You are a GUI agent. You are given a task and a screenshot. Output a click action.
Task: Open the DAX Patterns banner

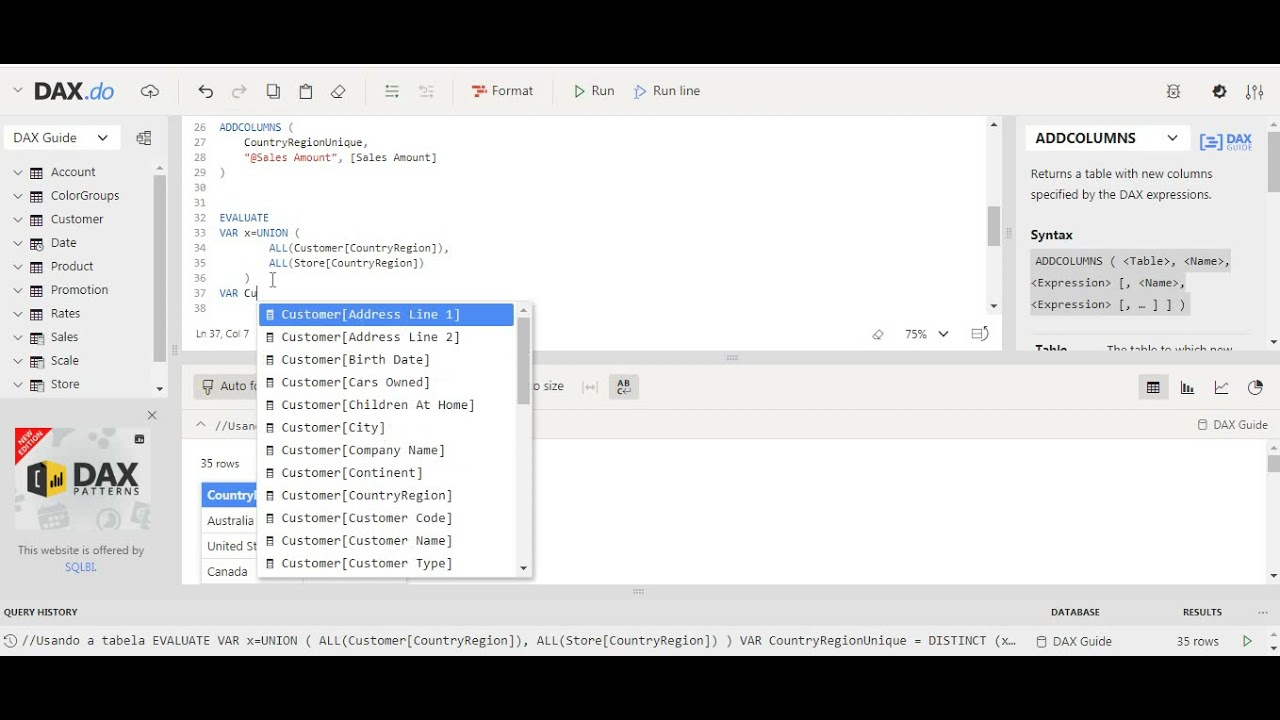click(x=83, y=481)
